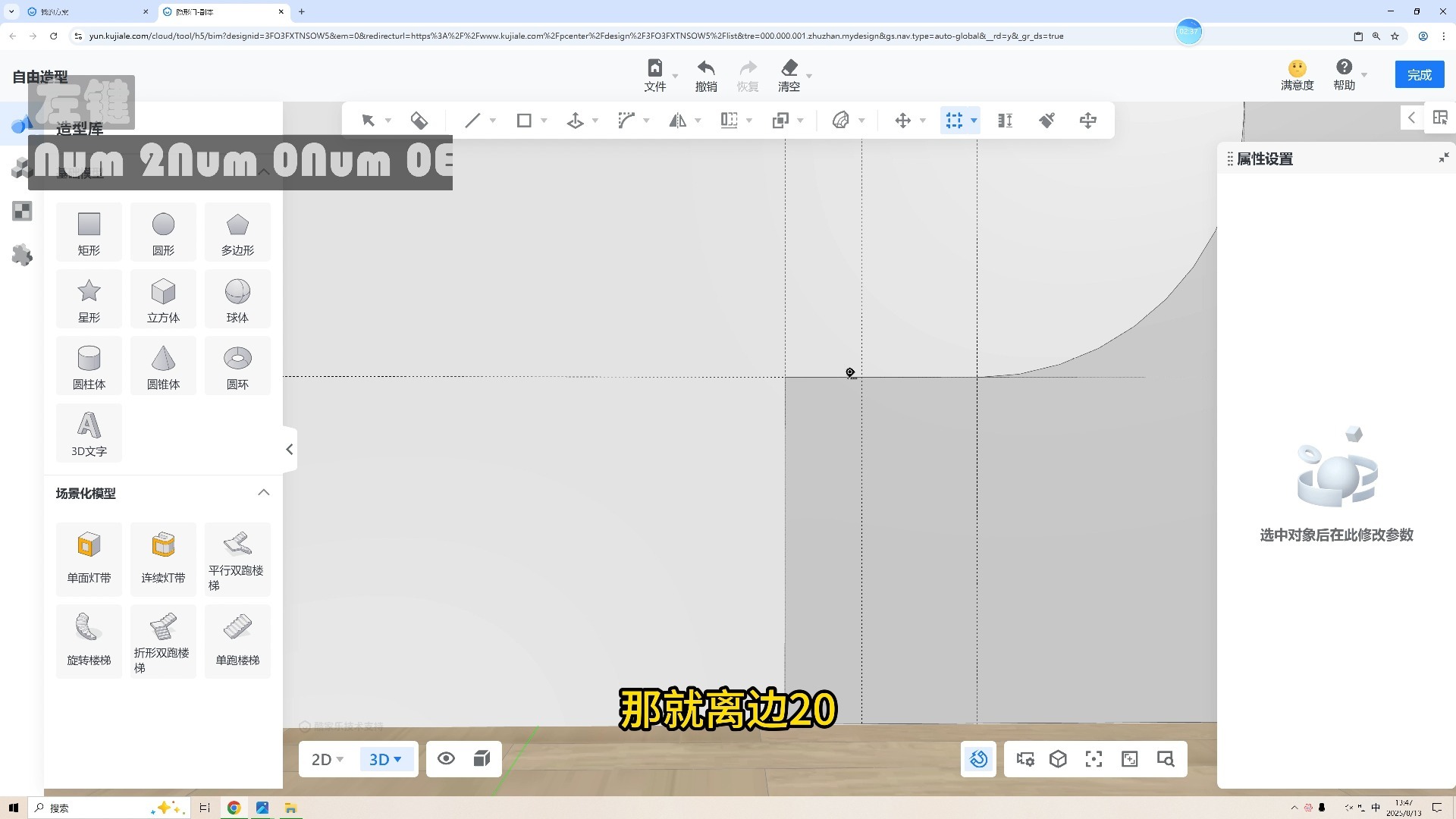Viewport: 1456px width, 819px height.
Task: Select the rectangle drawing tool
Action: pyautogui.click(x=524, y=121)
